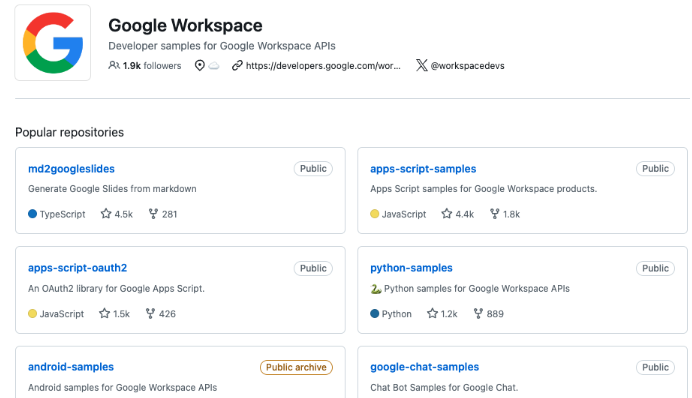Viewport: 692px width, 398px height.
Task: Click Public badge on md2googleslides card
Action: coord(313,169)
